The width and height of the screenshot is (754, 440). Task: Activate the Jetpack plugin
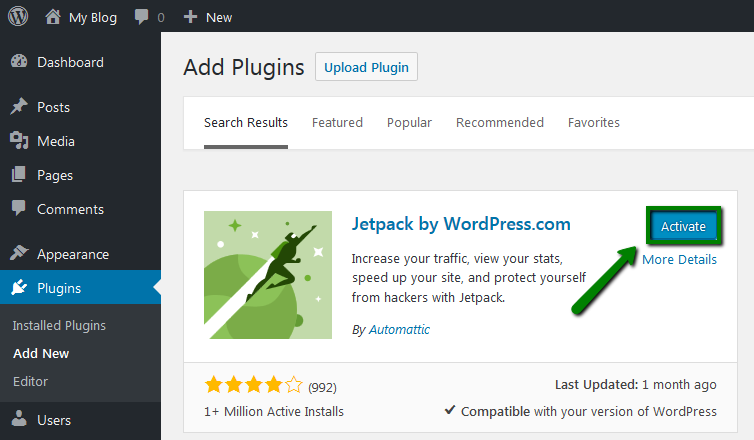[683, 226]
